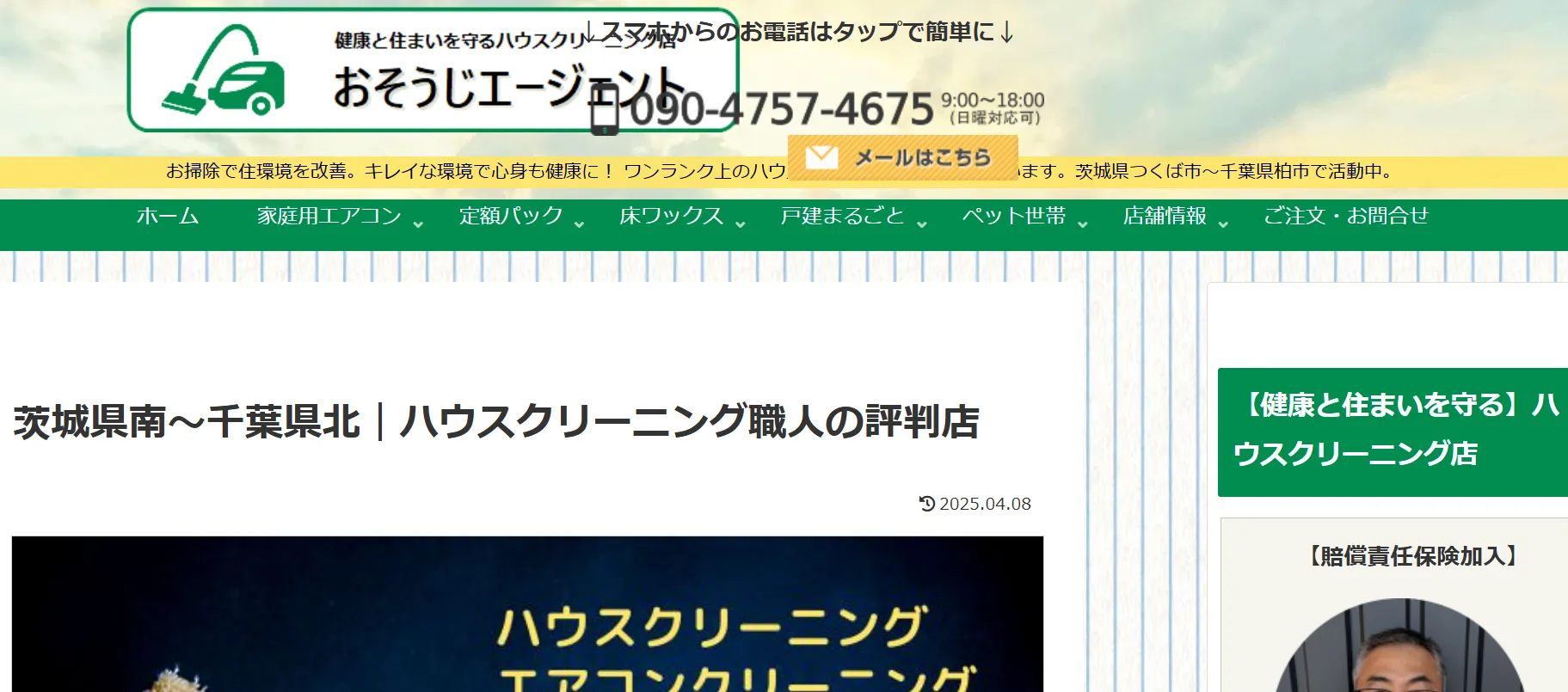
Task: Click the おそうじエージェント vacuum cleaner logo
Action: click(433, 70)
